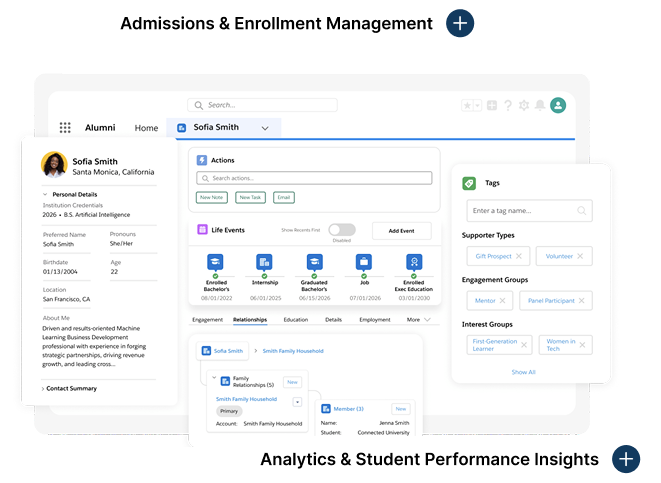
Task: Click the favorites star icon
Action: coord(467,105)
